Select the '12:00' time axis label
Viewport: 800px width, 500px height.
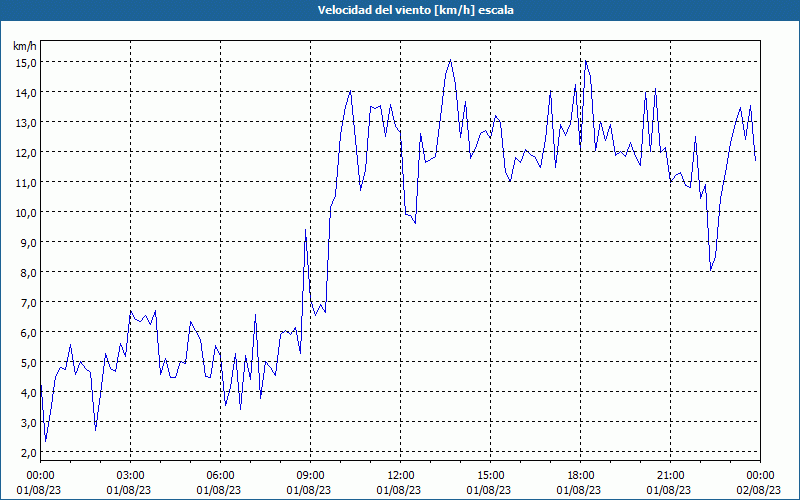401,476
